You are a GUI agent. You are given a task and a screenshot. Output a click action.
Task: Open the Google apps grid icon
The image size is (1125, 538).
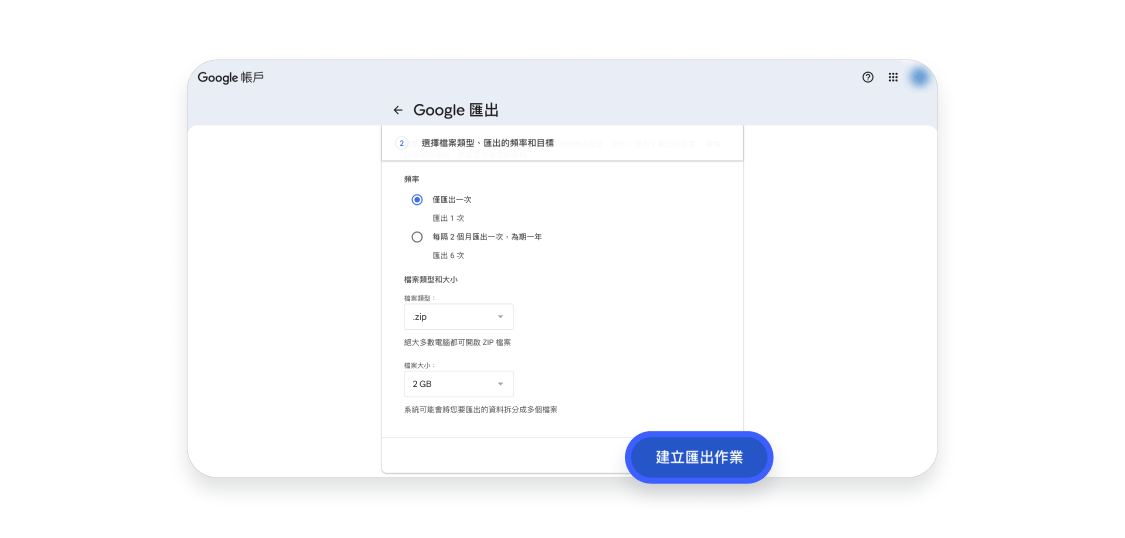(893, 77)
